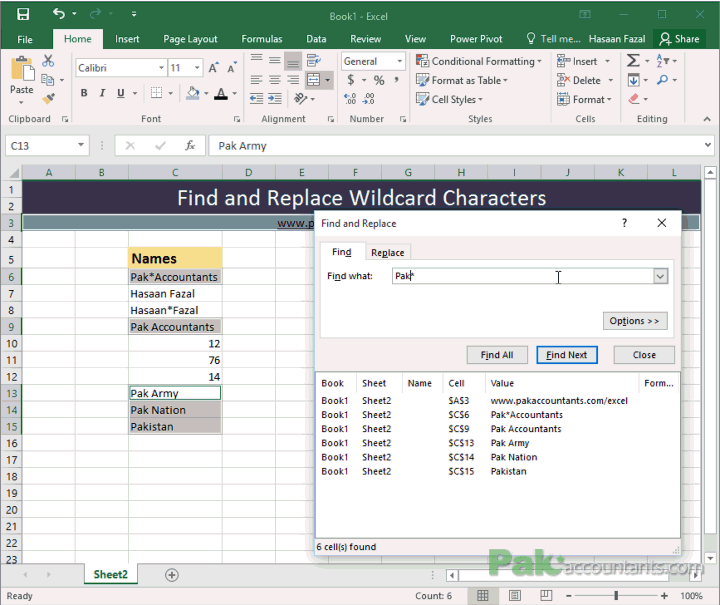This screenshot has width=720, height=605.
Task: Click Close button in Find dialog
Action: [x=644, y=355]
